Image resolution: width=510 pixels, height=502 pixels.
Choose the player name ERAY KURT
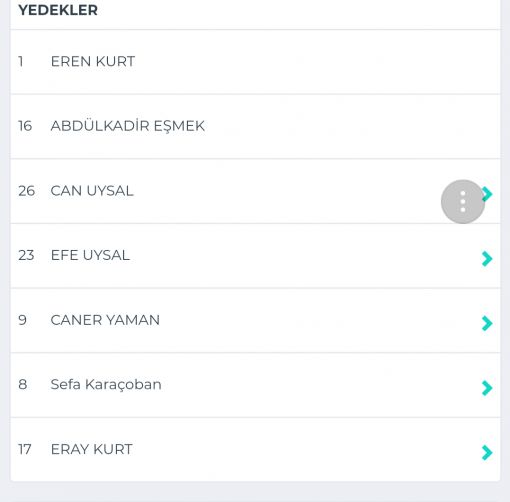point(91,449)
